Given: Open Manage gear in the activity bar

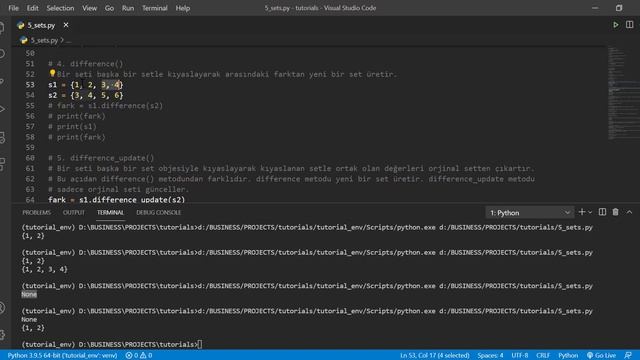Looking at the screenshot, I should pos(2,335).
